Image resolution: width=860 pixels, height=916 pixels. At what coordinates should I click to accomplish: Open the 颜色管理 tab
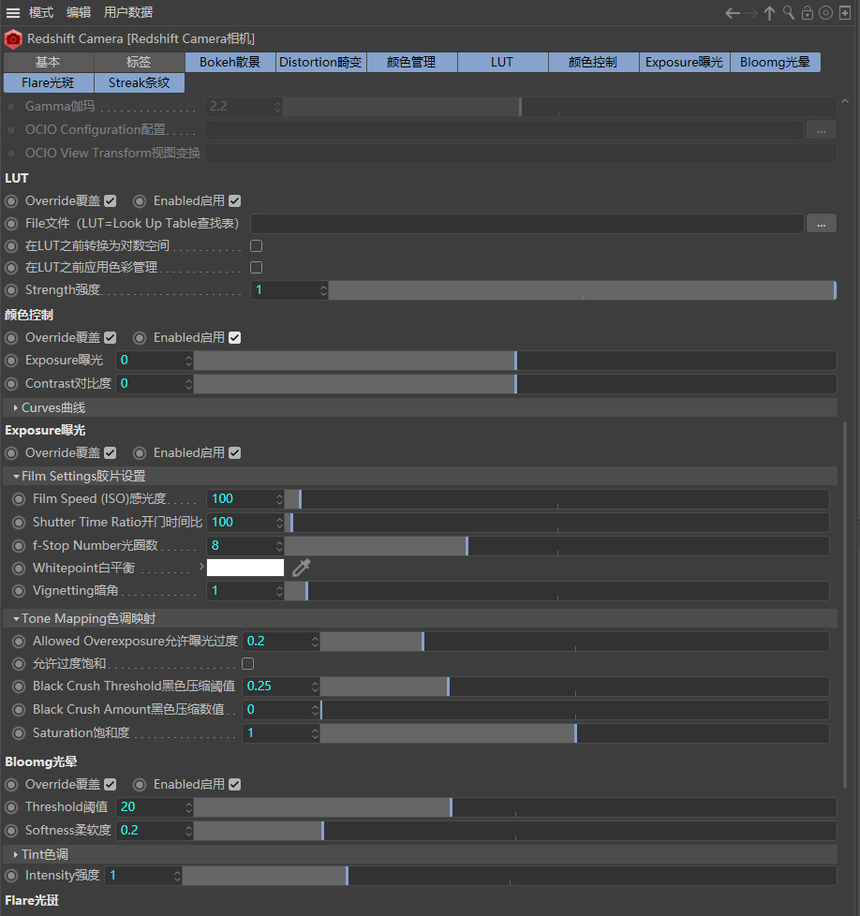(x=412, y=63)
